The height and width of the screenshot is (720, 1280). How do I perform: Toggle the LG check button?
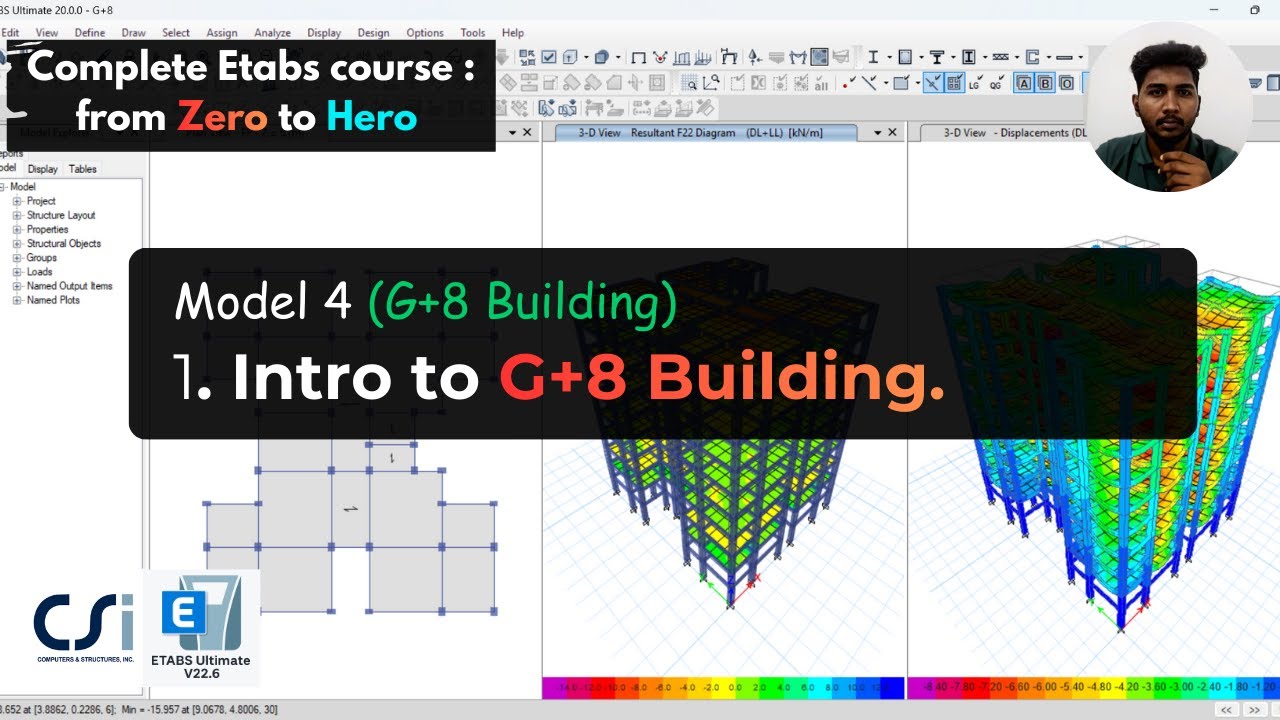coord(975,83)
